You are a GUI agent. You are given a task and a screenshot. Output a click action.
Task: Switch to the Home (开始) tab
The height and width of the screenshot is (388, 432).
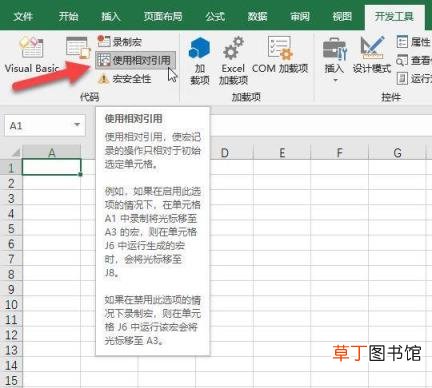[x=68, y=16]
